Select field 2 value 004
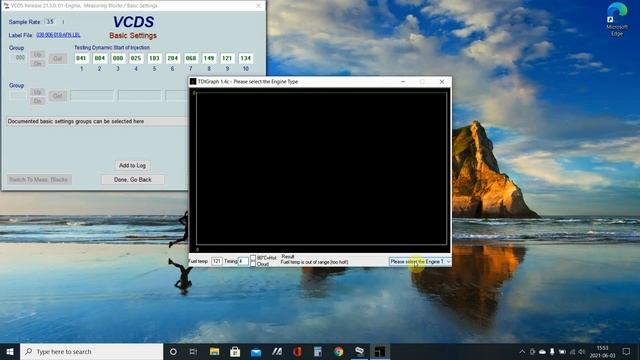 [x=100, y=58]
